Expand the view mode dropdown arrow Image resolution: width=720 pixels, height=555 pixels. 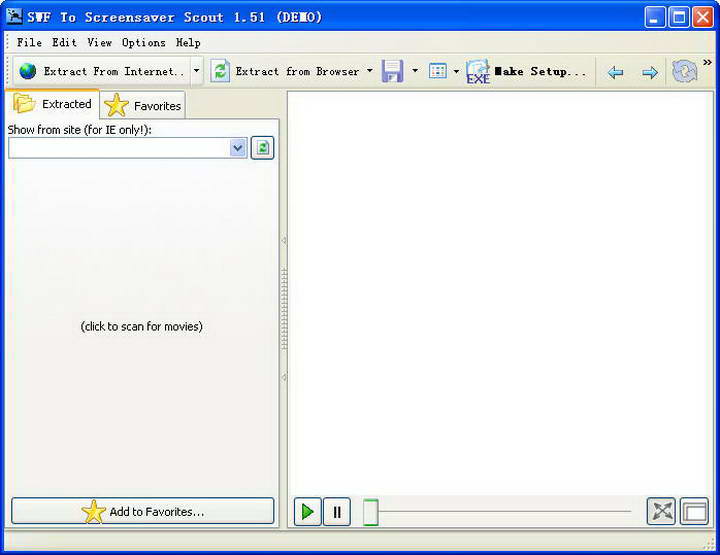[456, 71]
